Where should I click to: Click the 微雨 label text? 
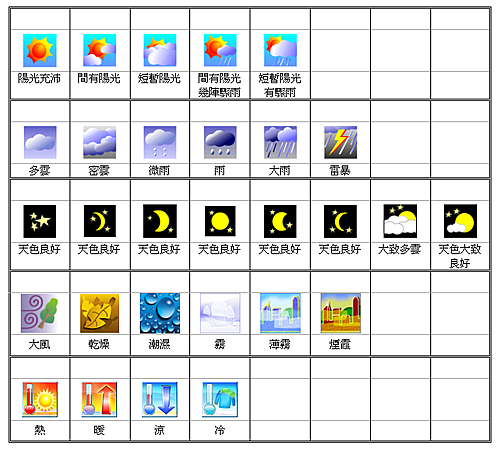tap(159, 171)
